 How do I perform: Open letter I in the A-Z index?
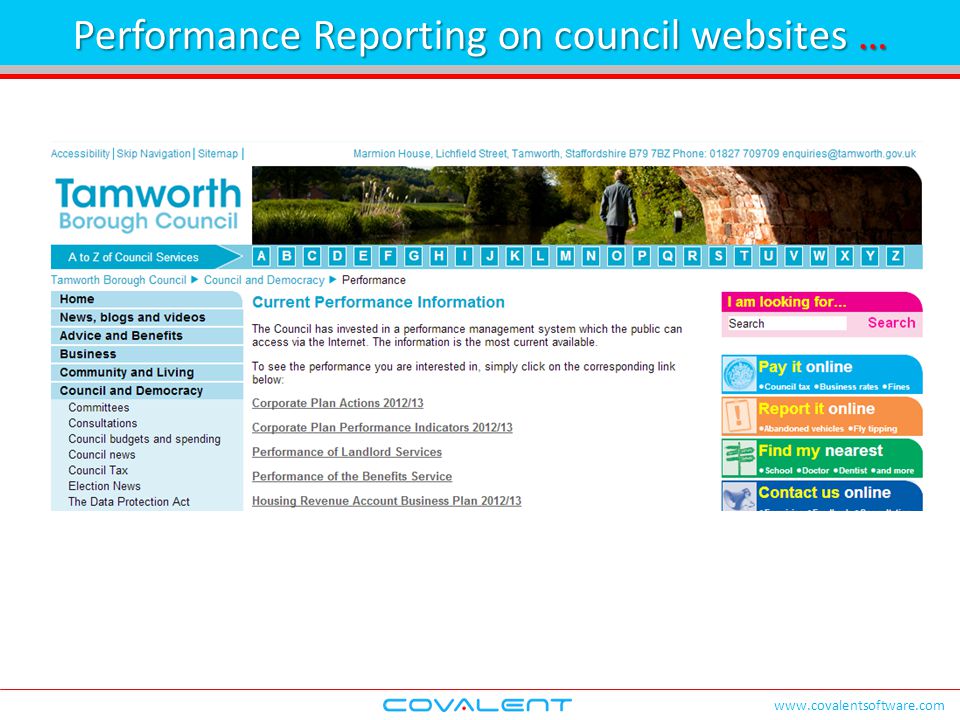click(x=465, y=256)
